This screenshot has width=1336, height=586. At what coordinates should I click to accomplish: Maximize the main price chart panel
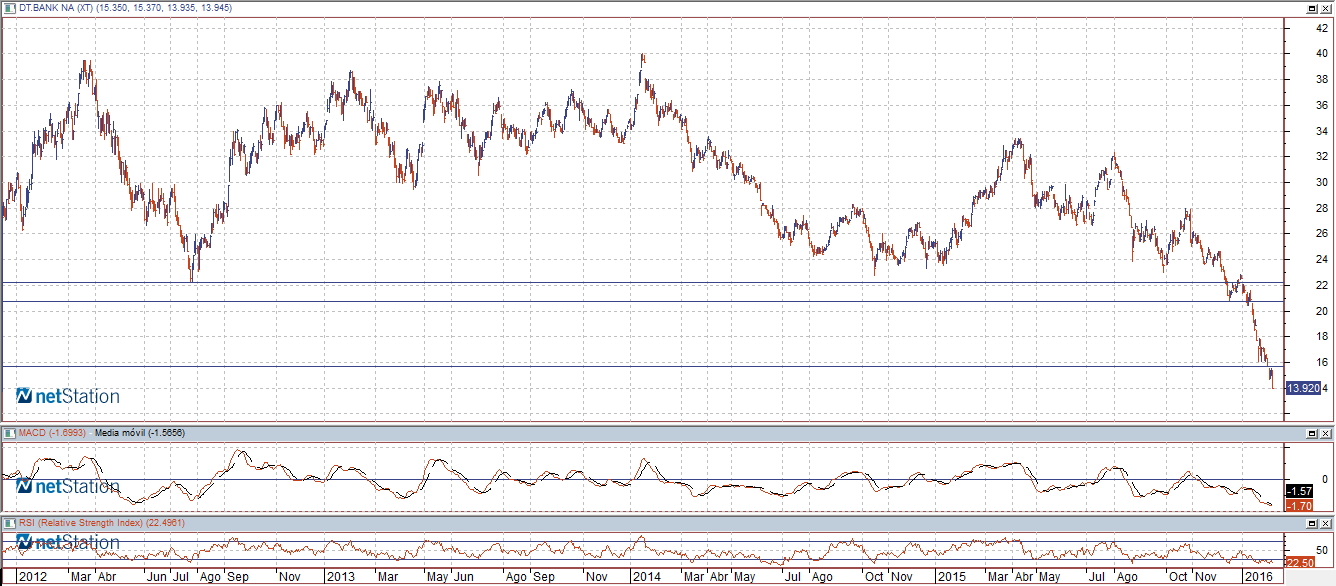click(1311, 8)
